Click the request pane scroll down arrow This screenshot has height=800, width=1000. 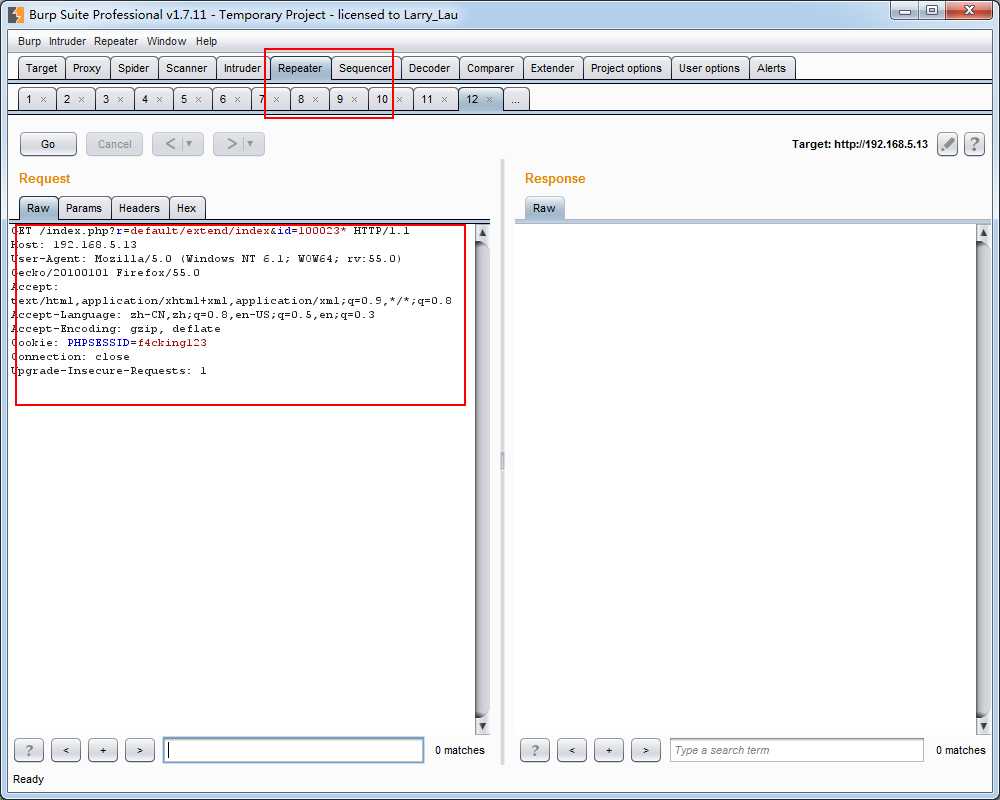tap(482, 726)
